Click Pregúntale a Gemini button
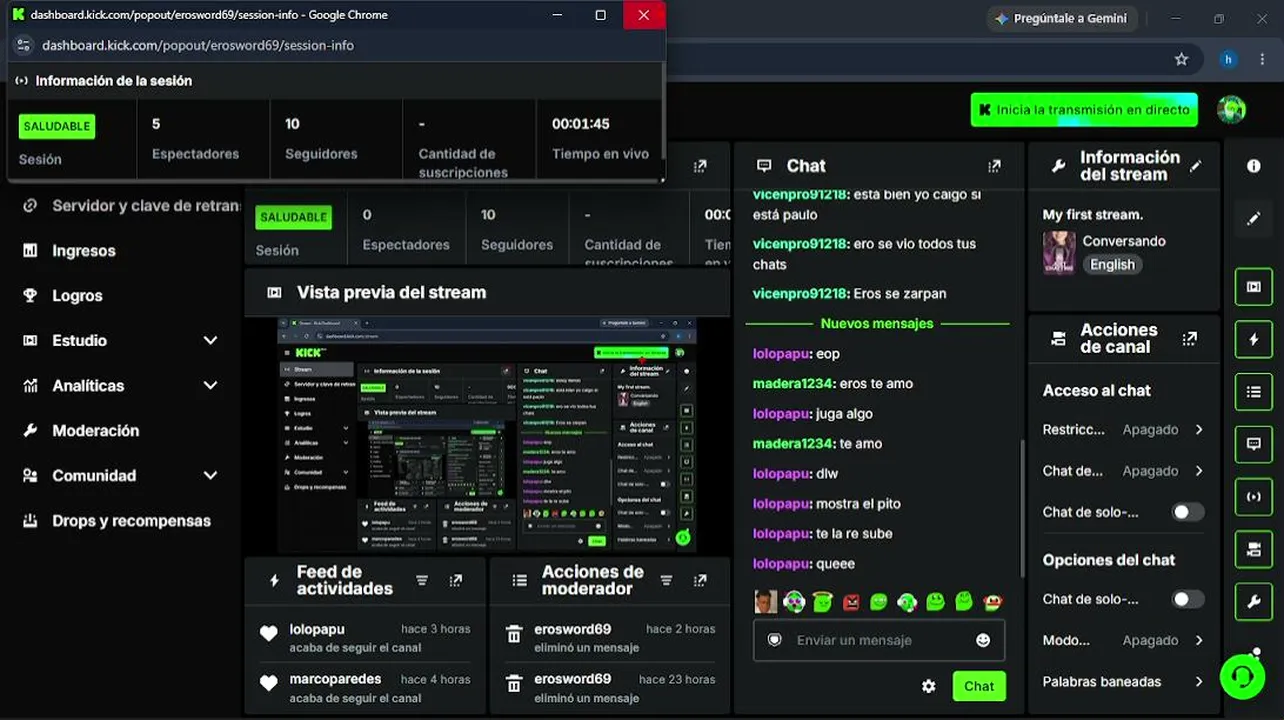The image size is (1284, 720). pyautogui.click(x=1062, y=18)
